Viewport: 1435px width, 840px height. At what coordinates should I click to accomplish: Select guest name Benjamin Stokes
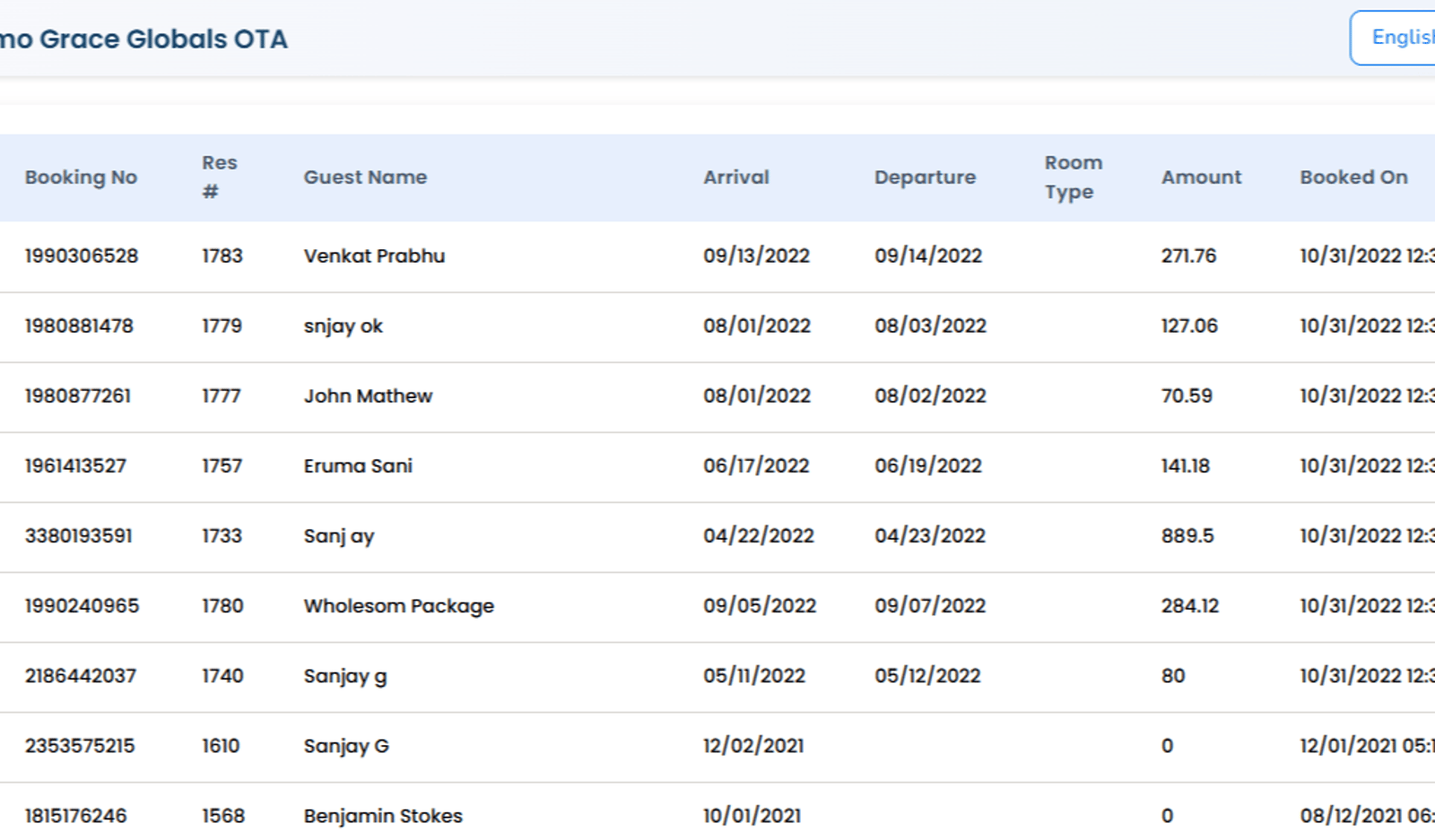click(x=383, y=815)
